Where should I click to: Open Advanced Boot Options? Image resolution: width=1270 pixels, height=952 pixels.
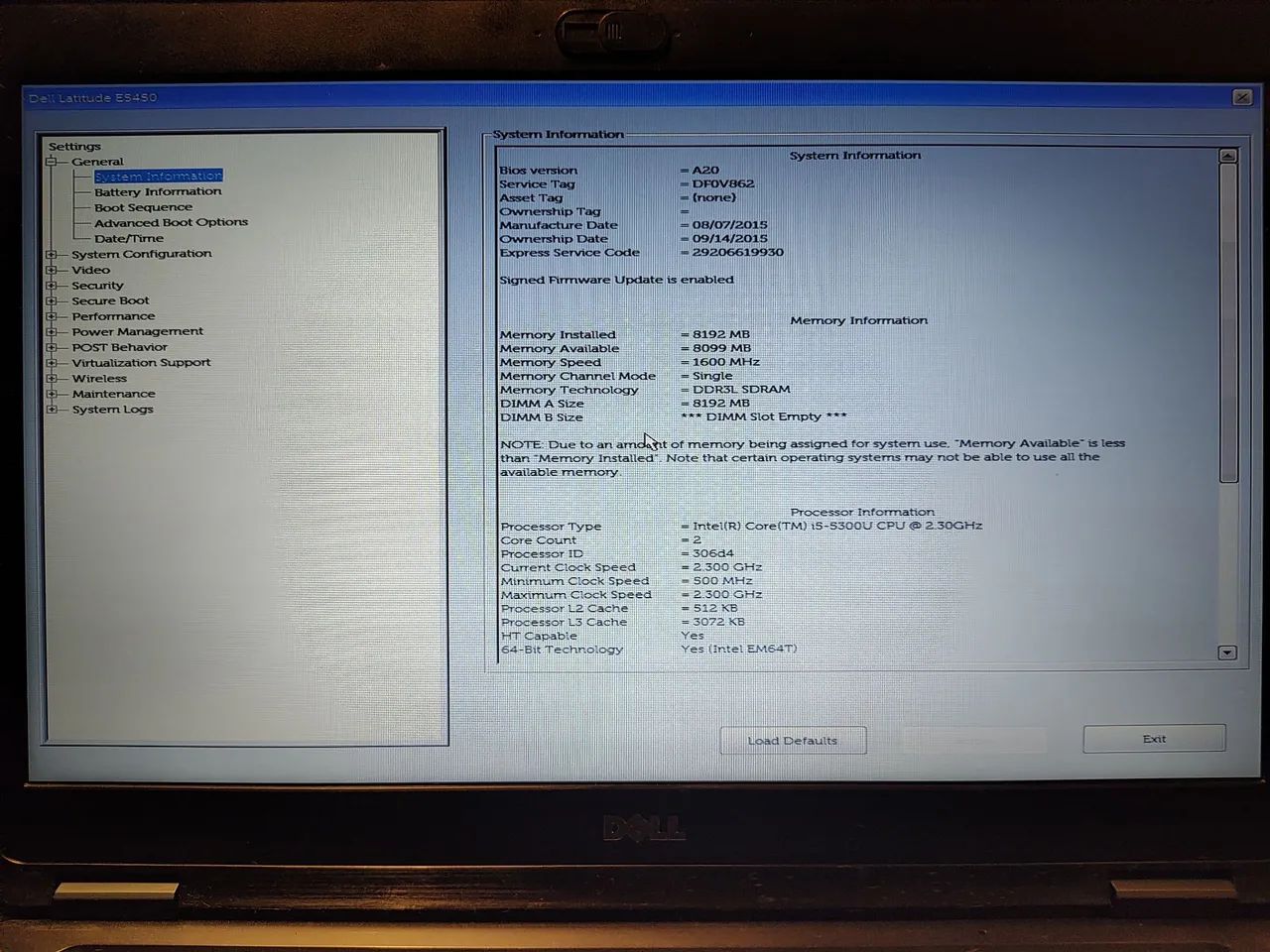(x=171, y=222)
